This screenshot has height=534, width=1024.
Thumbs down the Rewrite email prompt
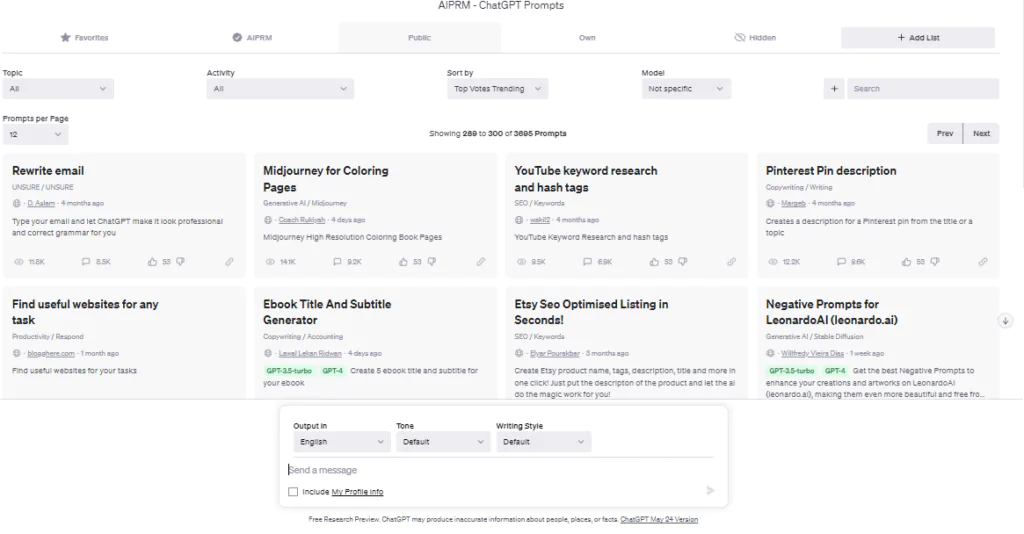pyautogui.click(x=180, y=262)
